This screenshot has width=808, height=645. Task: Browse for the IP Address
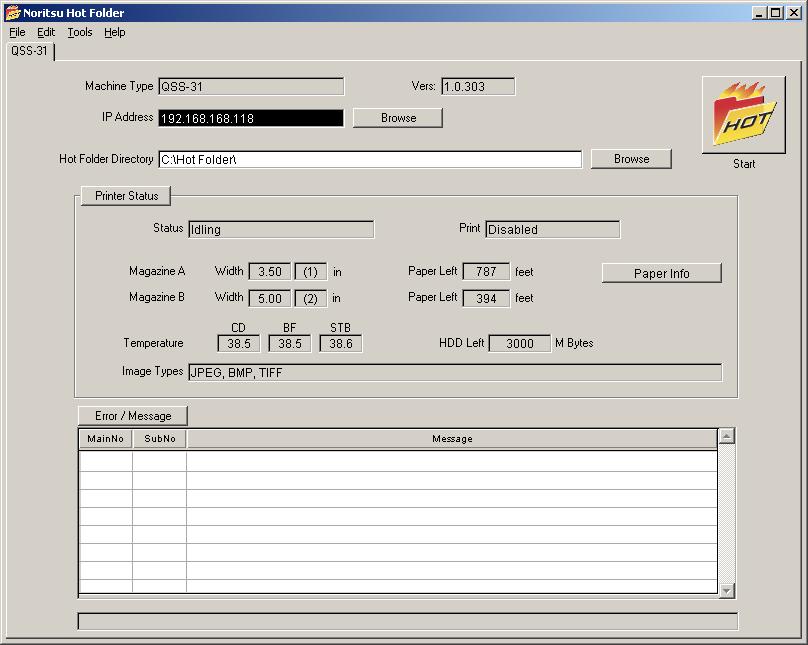(398, 118)
